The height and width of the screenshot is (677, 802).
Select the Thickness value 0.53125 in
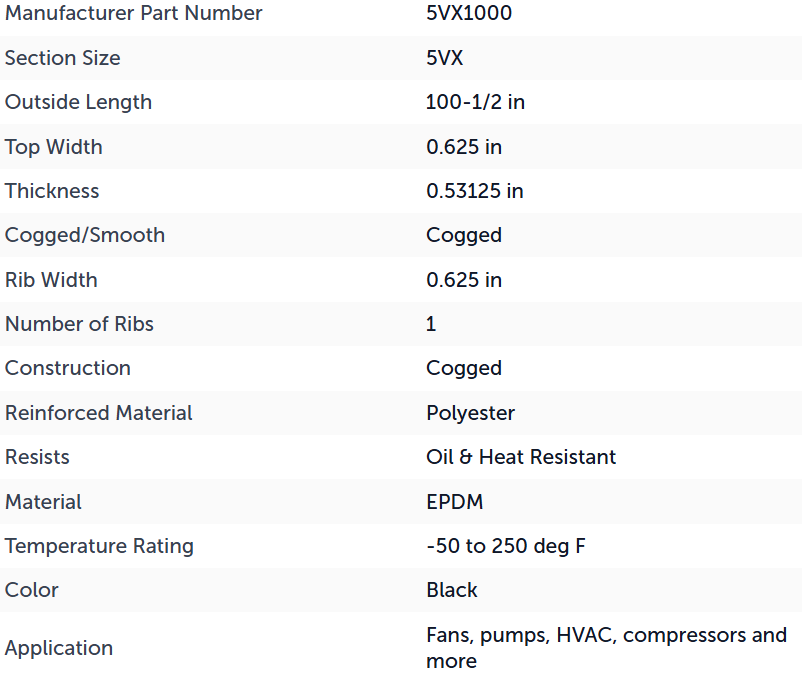pyautogui.click(x=475, y=191)
